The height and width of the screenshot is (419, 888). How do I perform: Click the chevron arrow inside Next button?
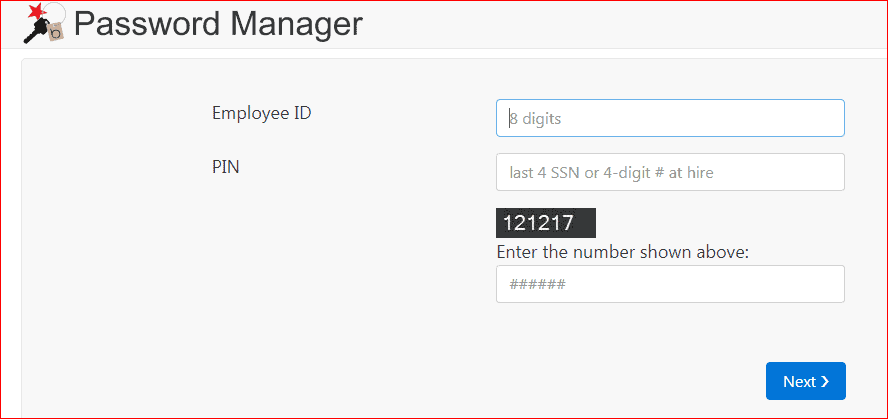[825, 382]
